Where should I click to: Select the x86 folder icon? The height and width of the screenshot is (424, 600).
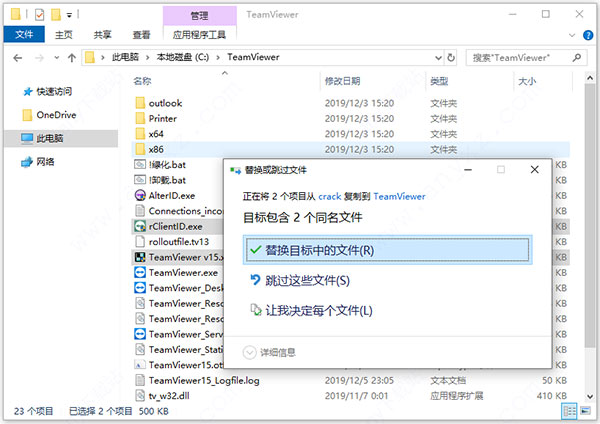point(140,149)
